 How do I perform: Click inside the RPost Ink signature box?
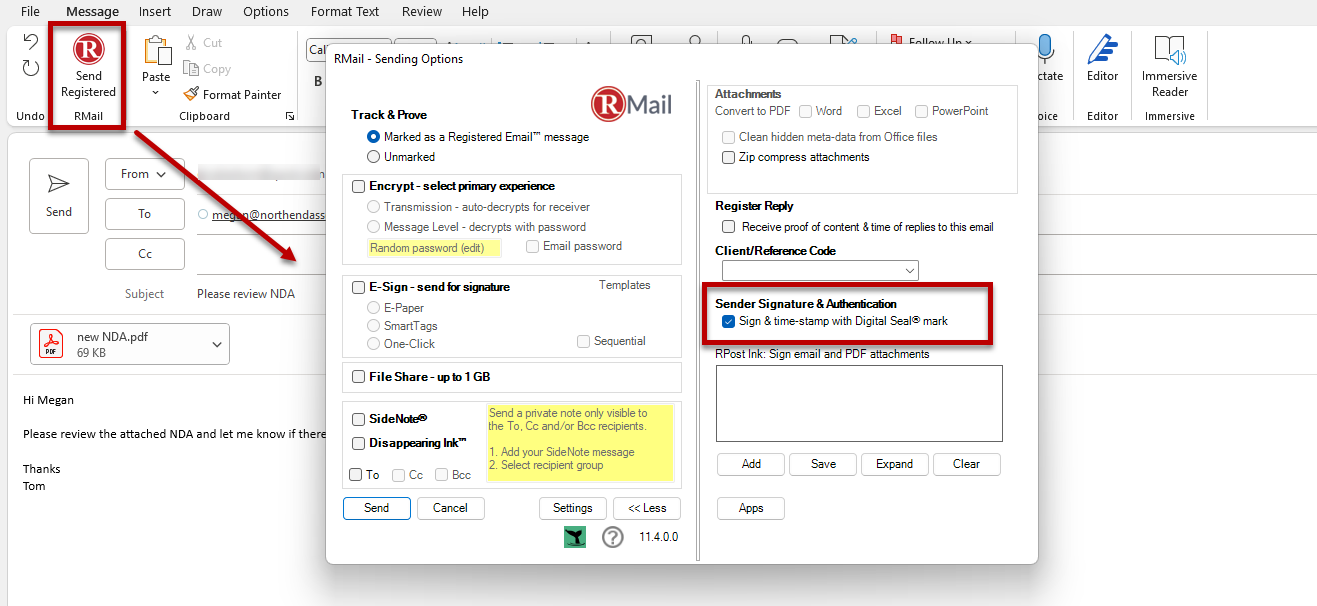pos(859,403)
